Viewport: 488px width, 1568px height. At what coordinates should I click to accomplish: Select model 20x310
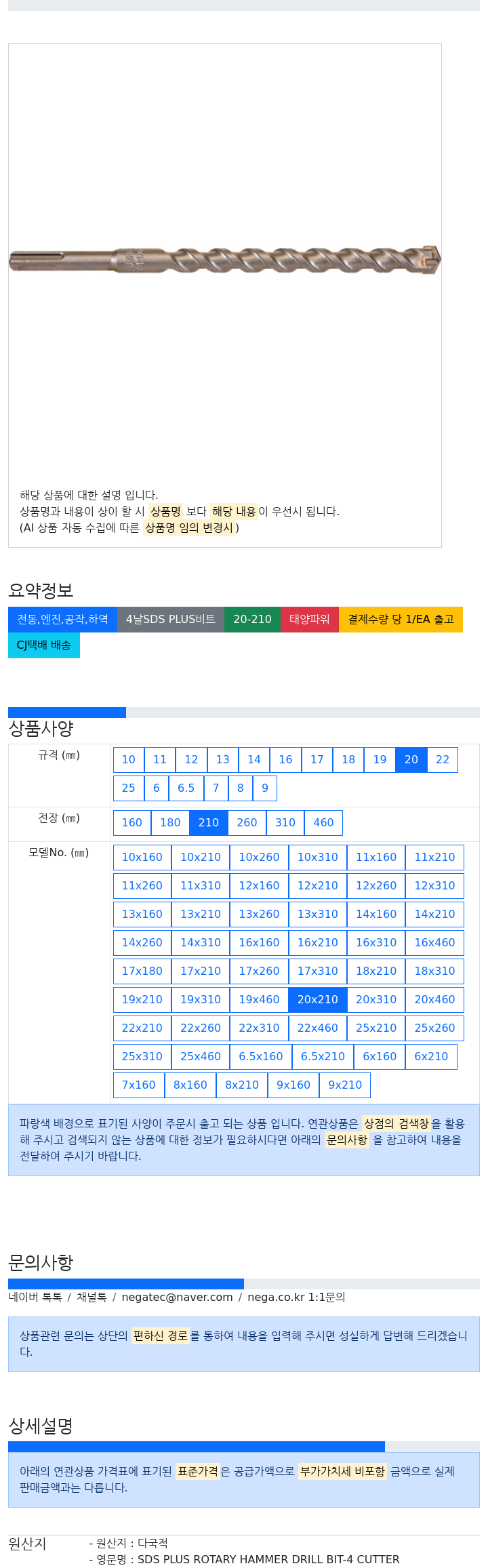click(376, 1000)
